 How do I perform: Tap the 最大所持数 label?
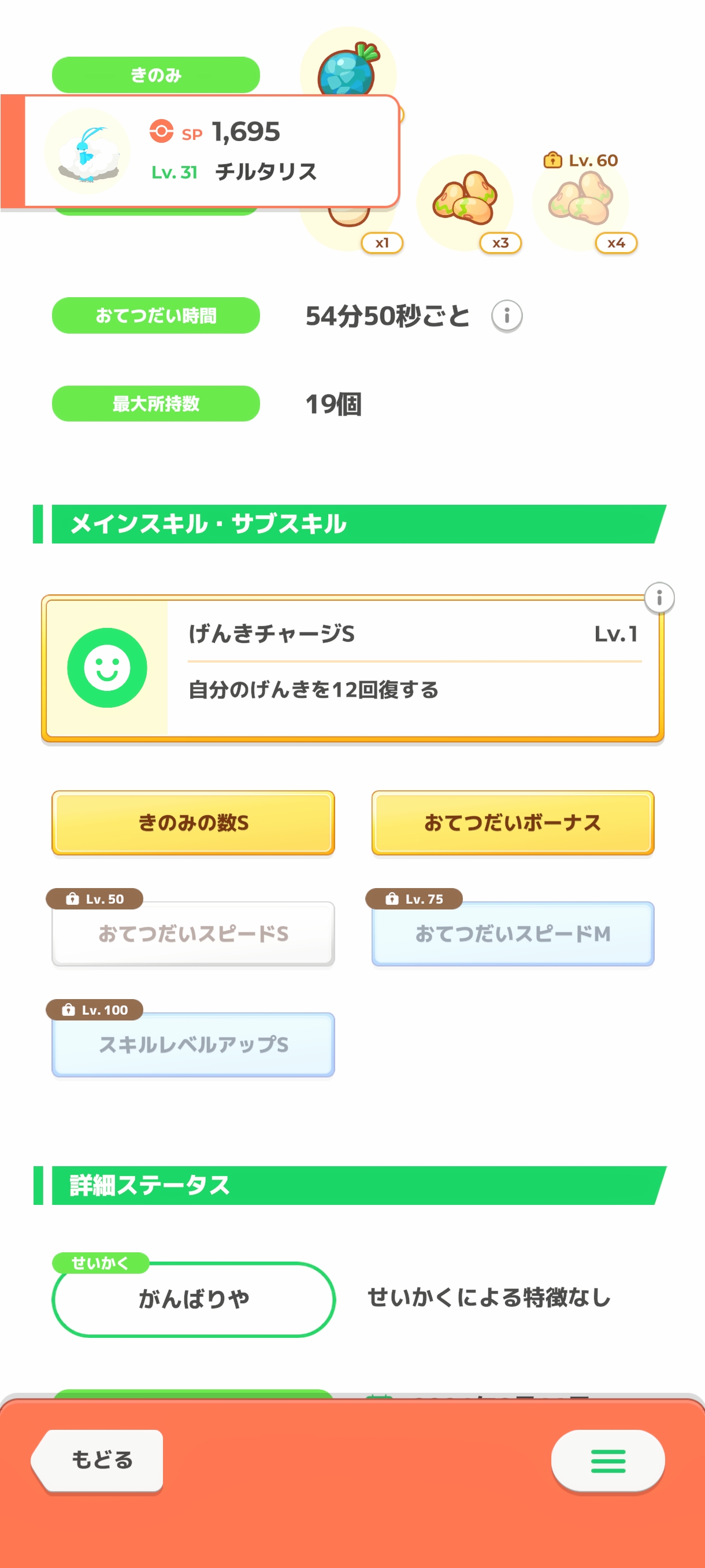pyautogui.click(x=155, y=404)
